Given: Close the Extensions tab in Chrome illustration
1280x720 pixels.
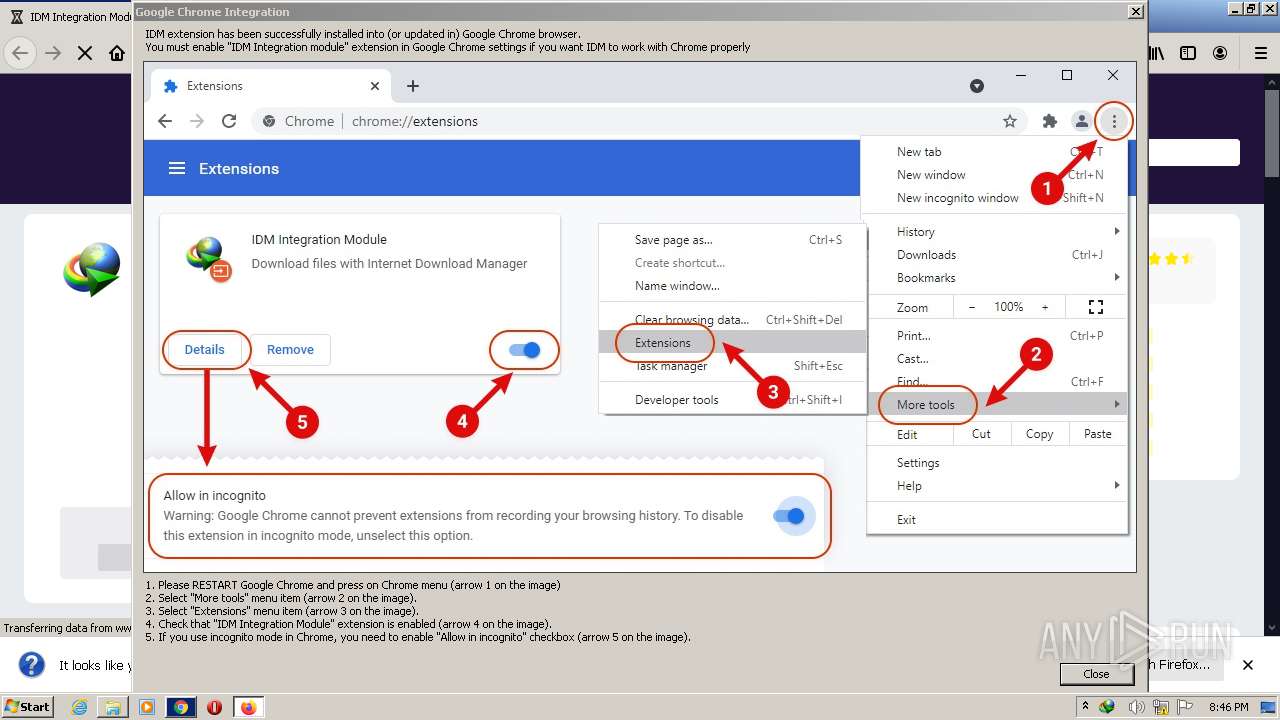Looking at the screenshot, I should click(x=375, y=86).
